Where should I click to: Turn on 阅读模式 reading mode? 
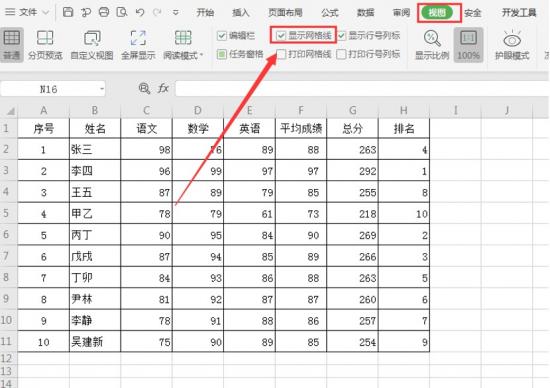[x=183, y=45]
